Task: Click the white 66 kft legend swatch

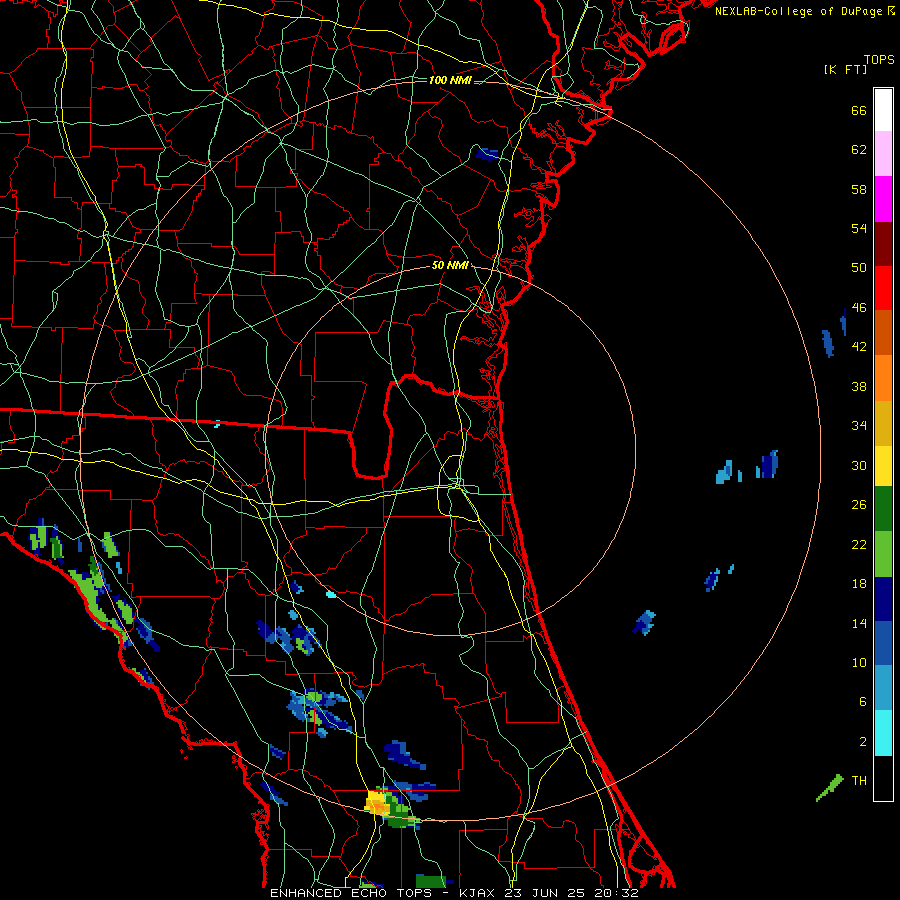Action: (883, 110)
